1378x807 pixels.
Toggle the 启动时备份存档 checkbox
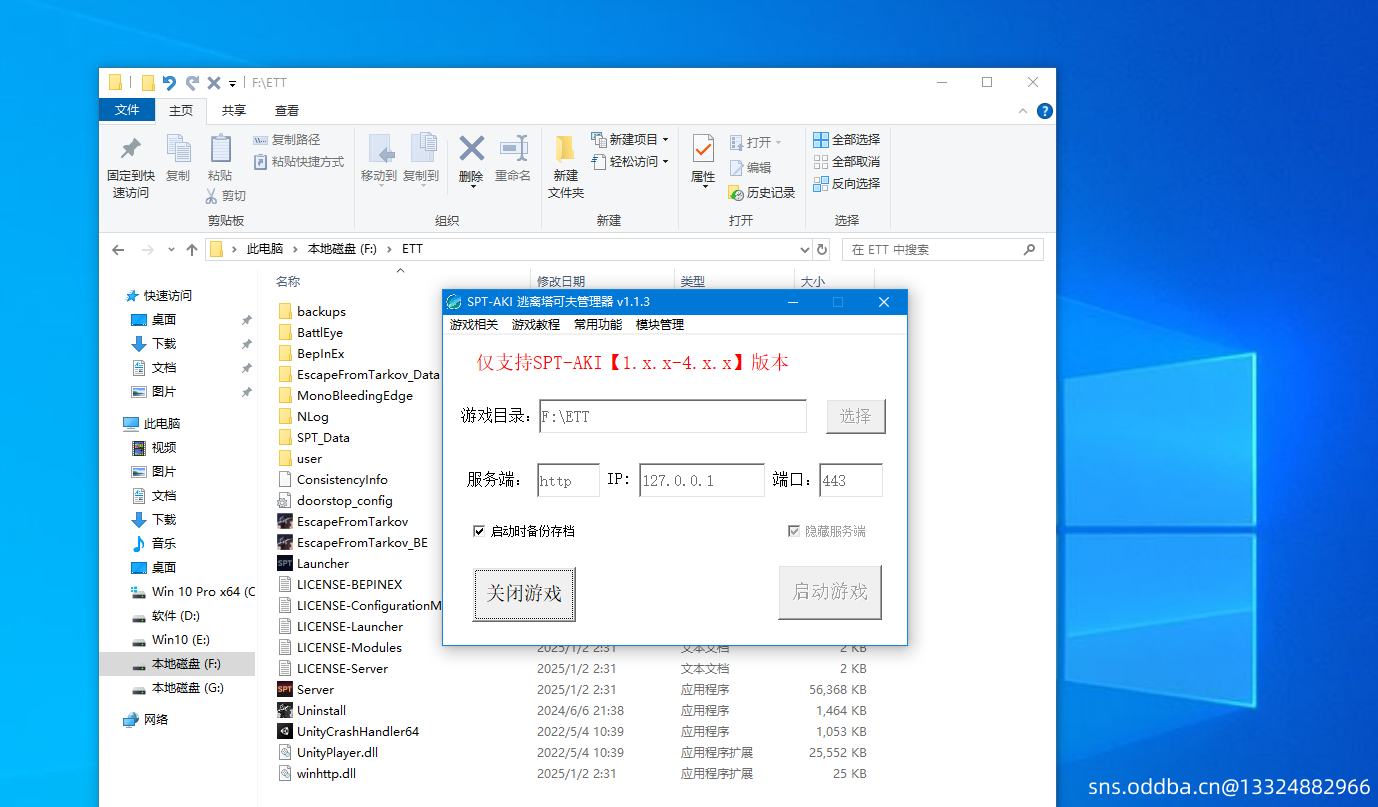click(x=479, y=531)
